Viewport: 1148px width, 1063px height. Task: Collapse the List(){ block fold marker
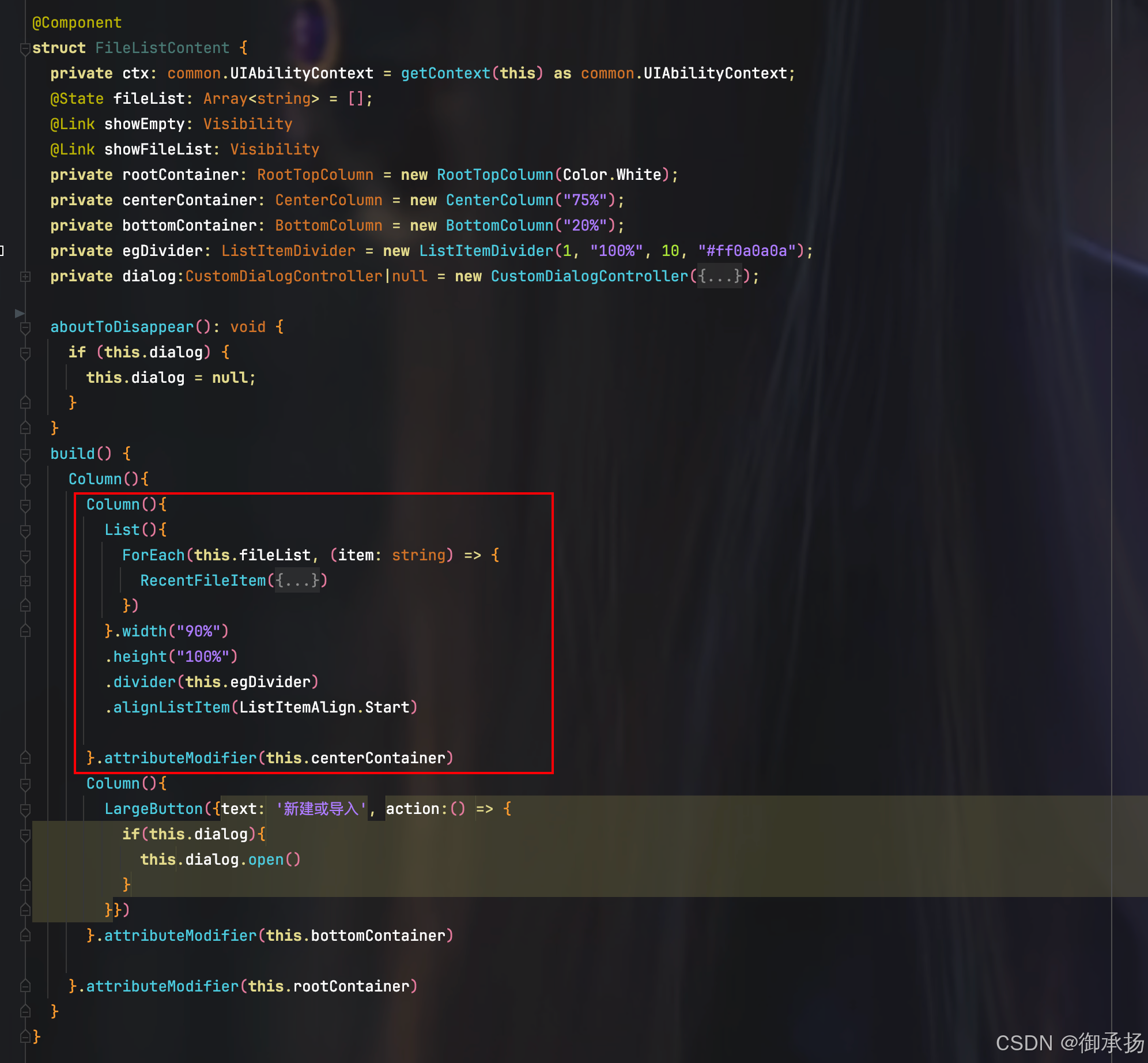[x=25, y=530]
